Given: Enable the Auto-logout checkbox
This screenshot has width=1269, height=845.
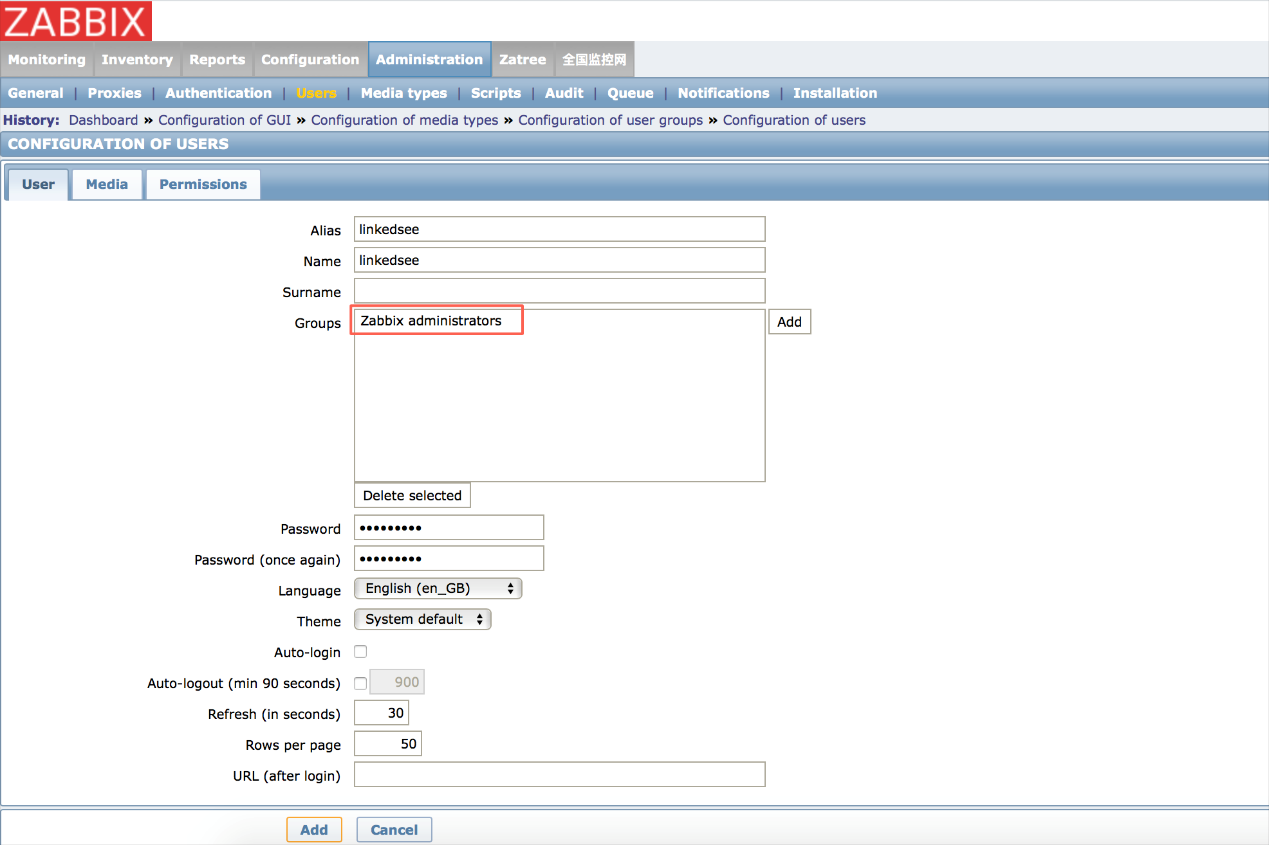Looking at the screenshot, I should click(361, 684).
